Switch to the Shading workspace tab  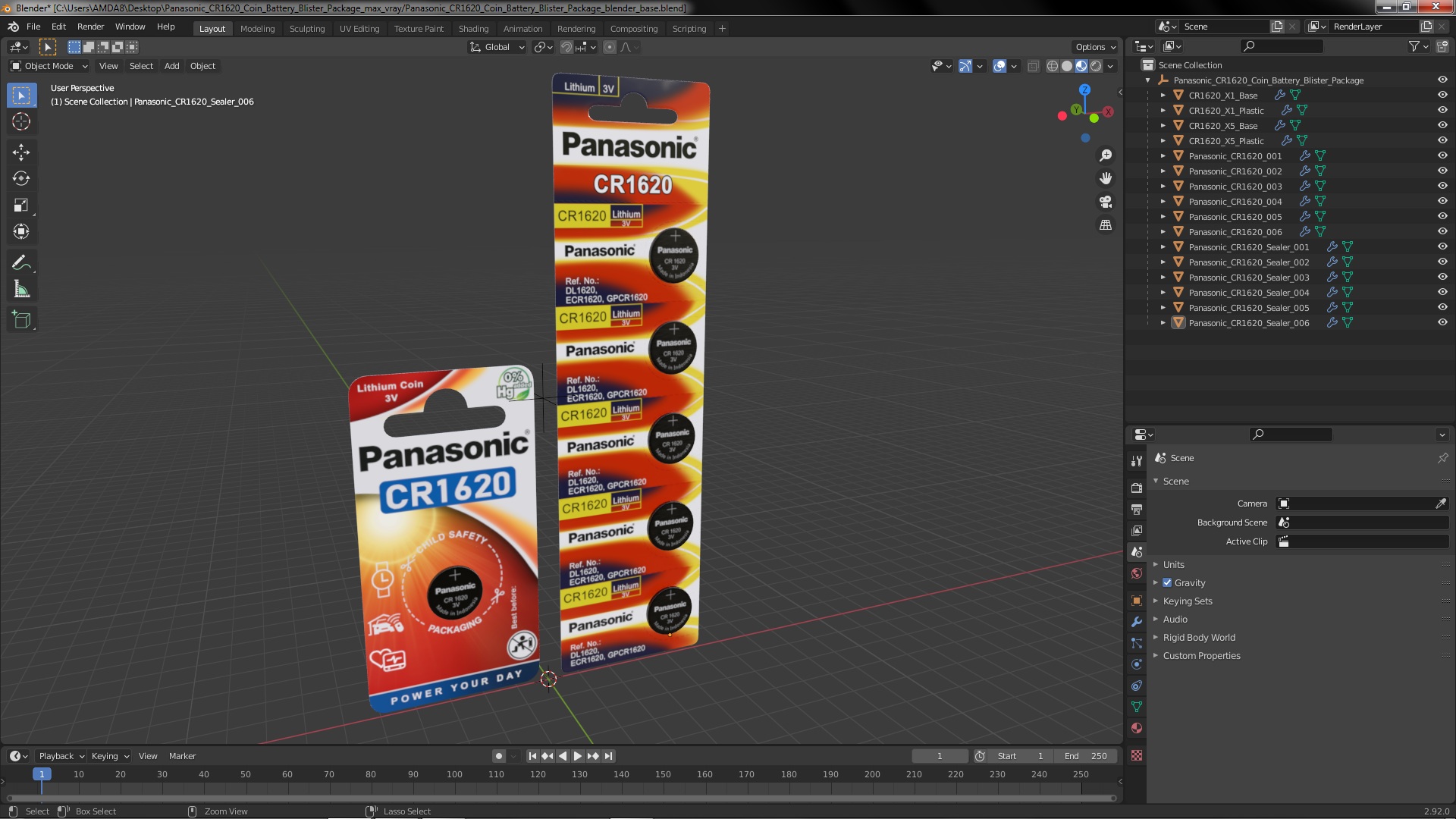(473, 29)
